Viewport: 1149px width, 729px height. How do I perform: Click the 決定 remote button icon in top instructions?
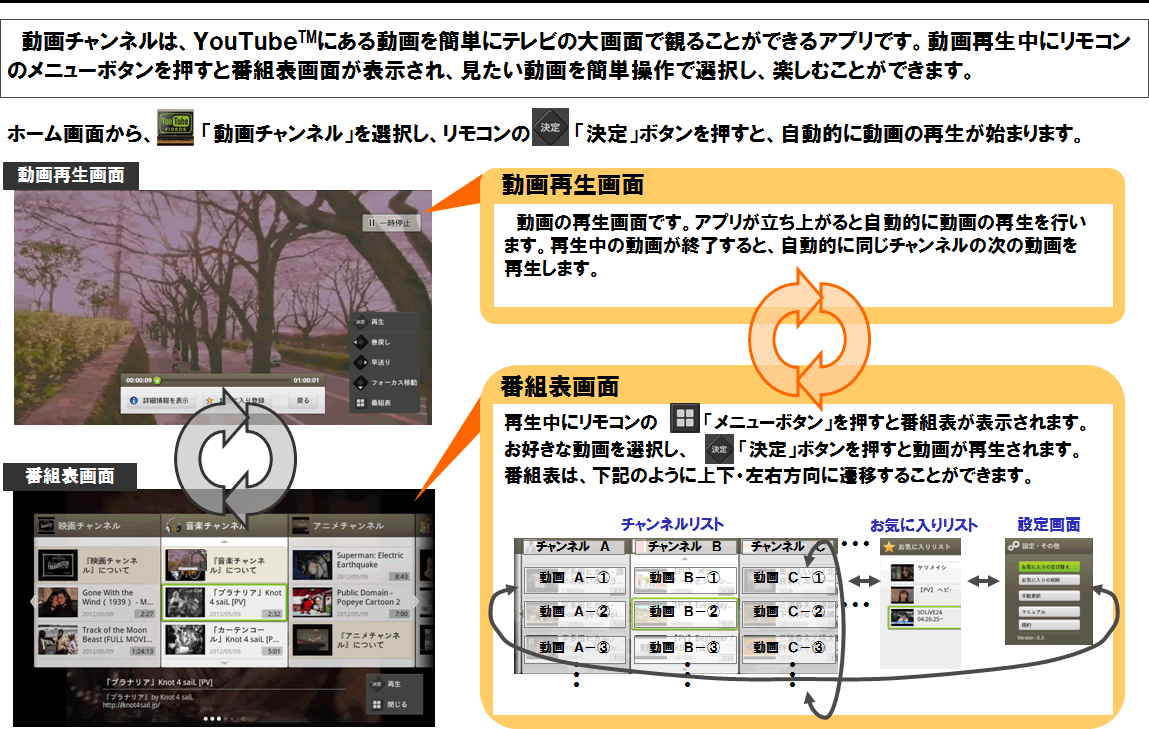pos(550,128)
